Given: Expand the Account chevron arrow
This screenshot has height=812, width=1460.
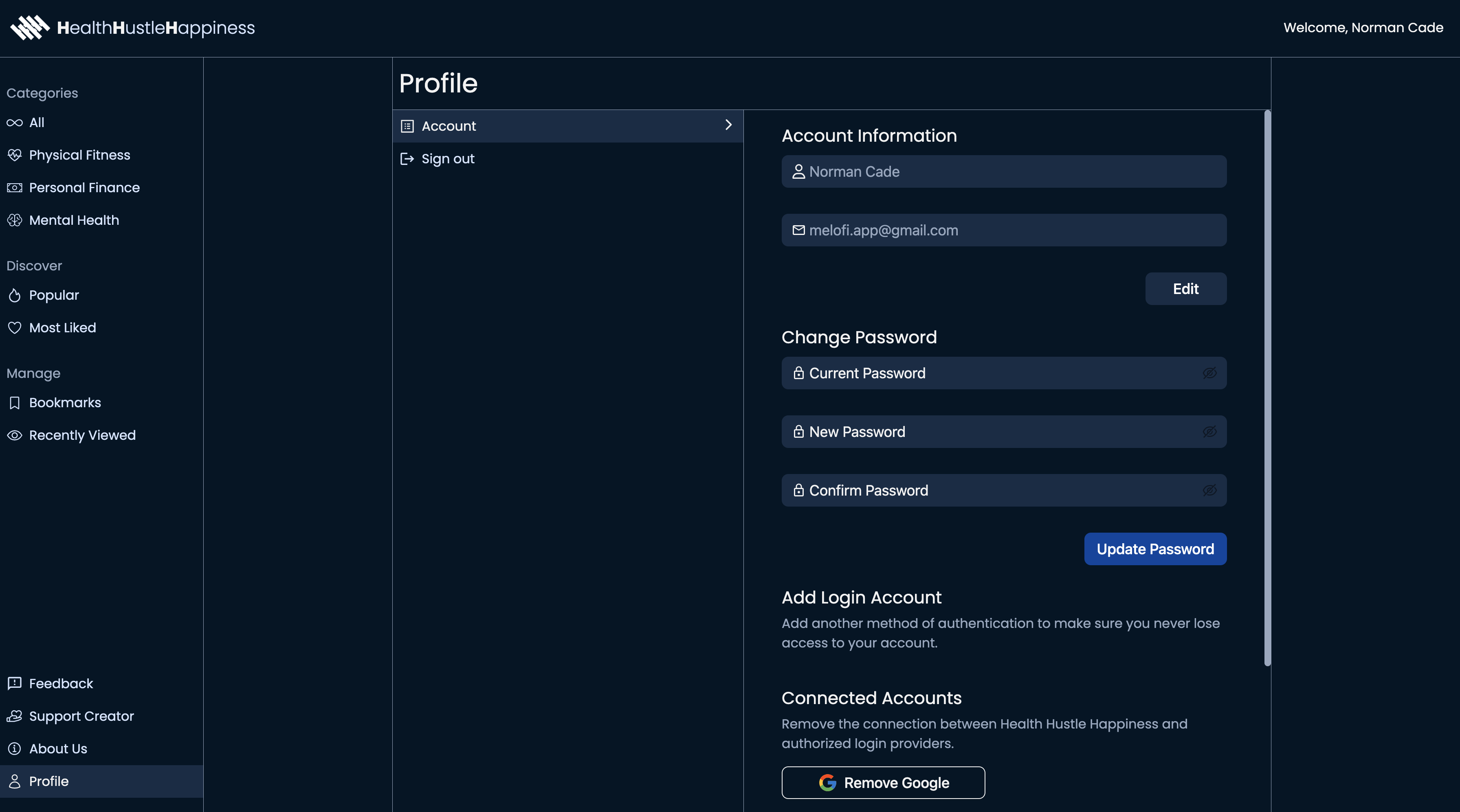Looking at the screenshot, I should pyautogui.click(x=729, y=125).
